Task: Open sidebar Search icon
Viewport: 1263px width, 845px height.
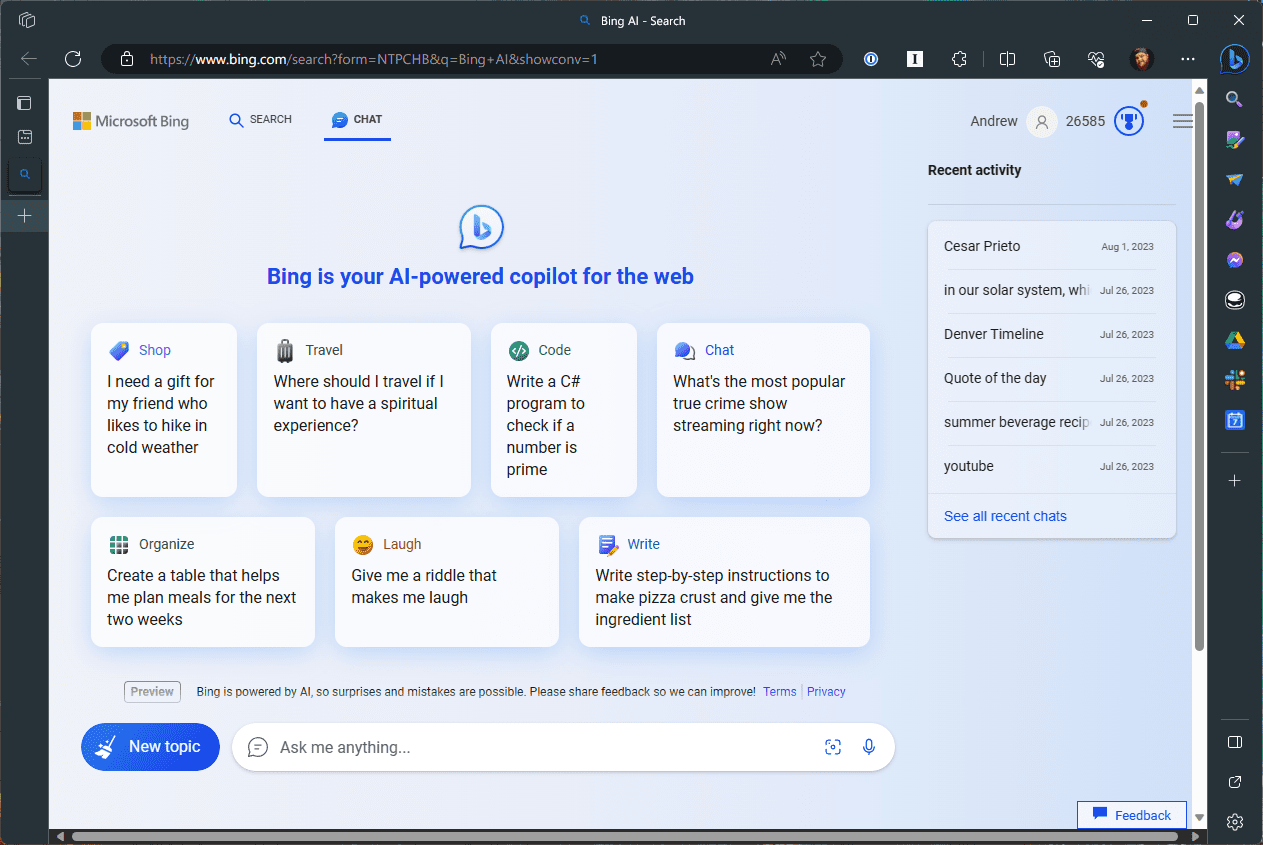Action: click(x=1235, y=99)
